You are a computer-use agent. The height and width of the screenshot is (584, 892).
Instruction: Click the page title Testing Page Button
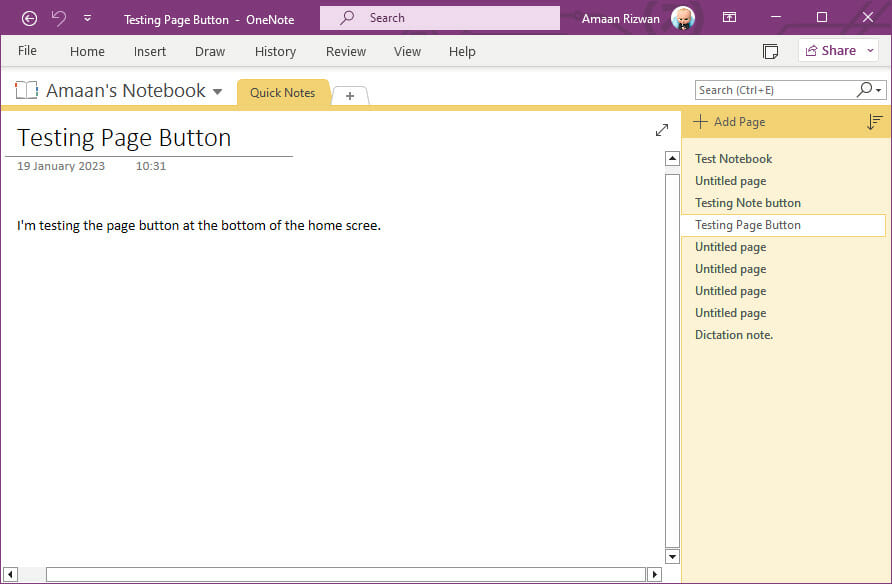point(125,138)
